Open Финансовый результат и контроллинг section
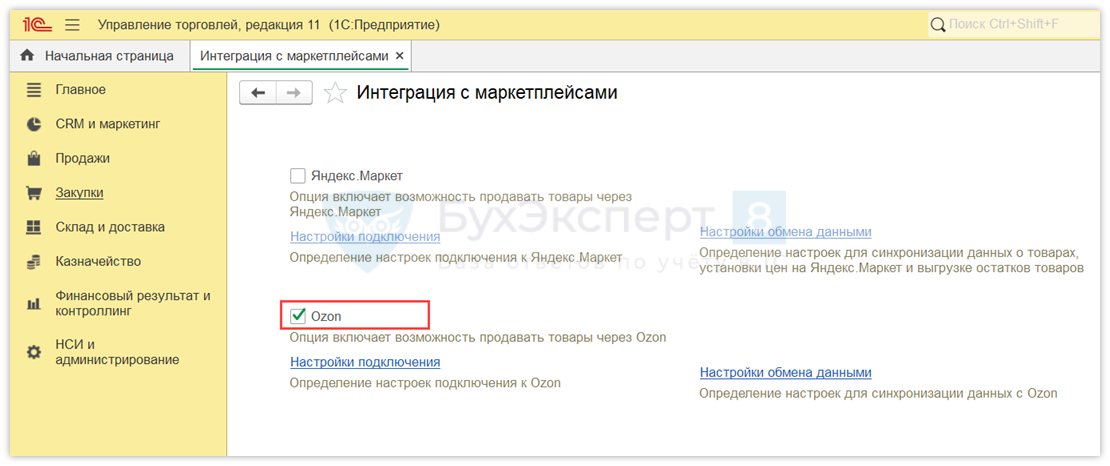This screenshot has width=1110, height=466. 133,303
